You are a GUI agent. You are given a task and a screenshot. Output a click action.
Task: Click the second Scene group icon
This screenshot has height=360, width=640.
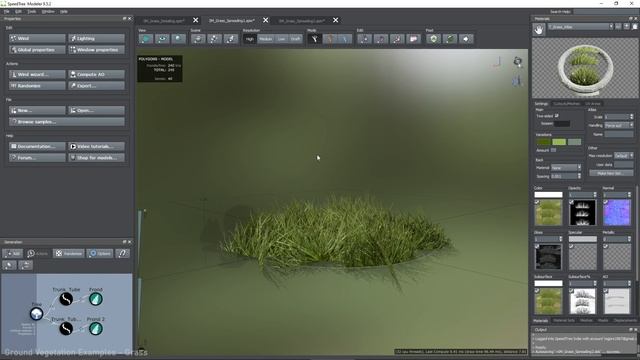click(x=214, y=39)
